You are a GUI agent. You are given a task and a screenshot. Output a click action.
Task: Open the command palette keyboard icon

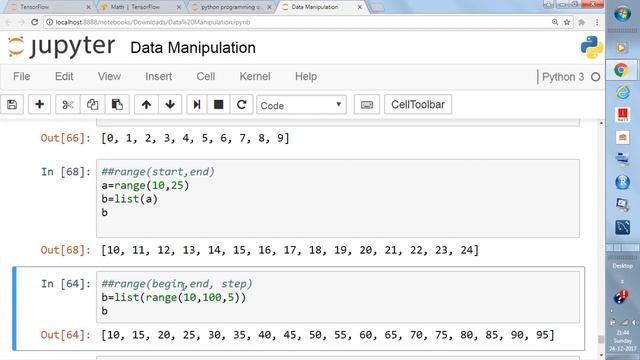click(x=367, y=104)
